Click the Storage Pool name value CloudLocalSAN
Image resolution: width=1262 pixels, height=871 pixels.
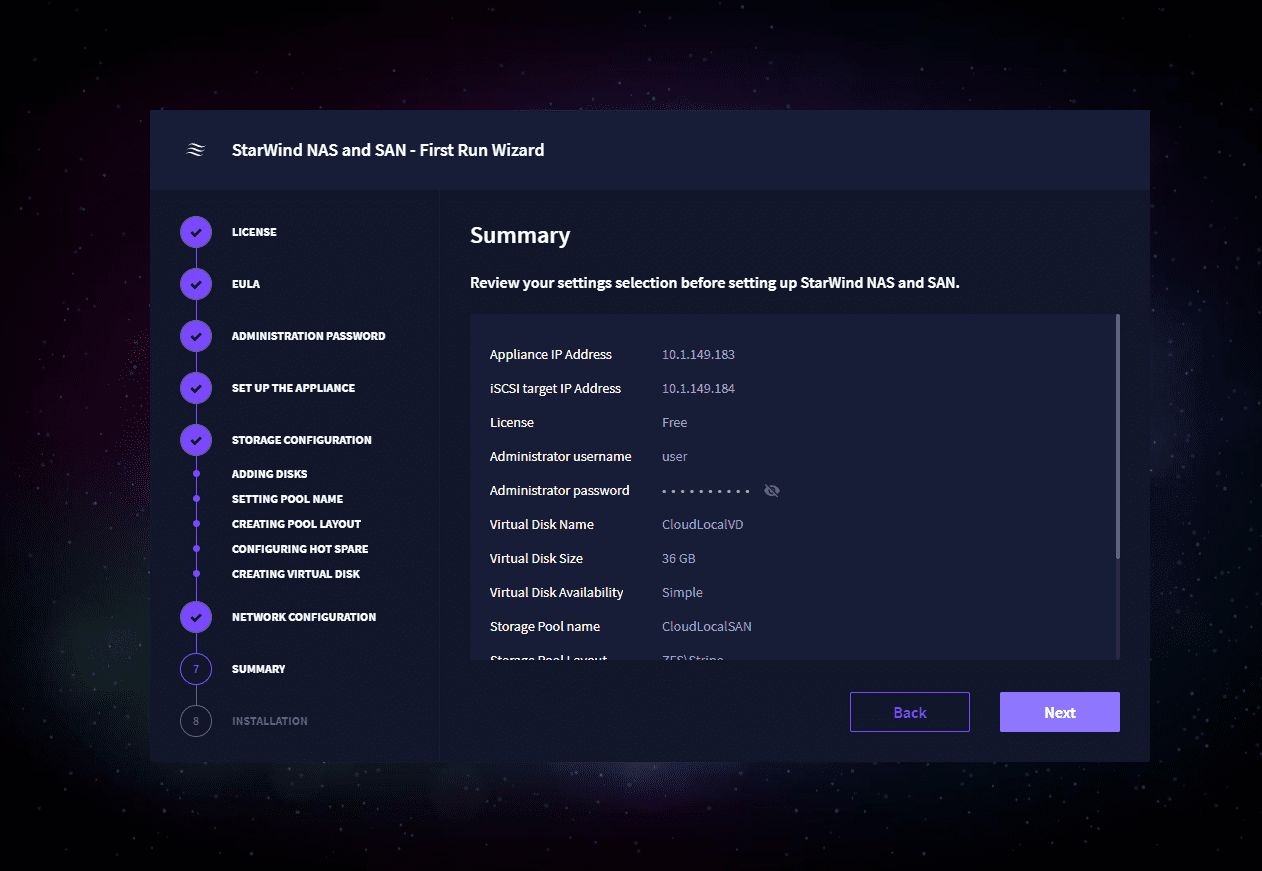pyautogui.click(x=706, y=627)
